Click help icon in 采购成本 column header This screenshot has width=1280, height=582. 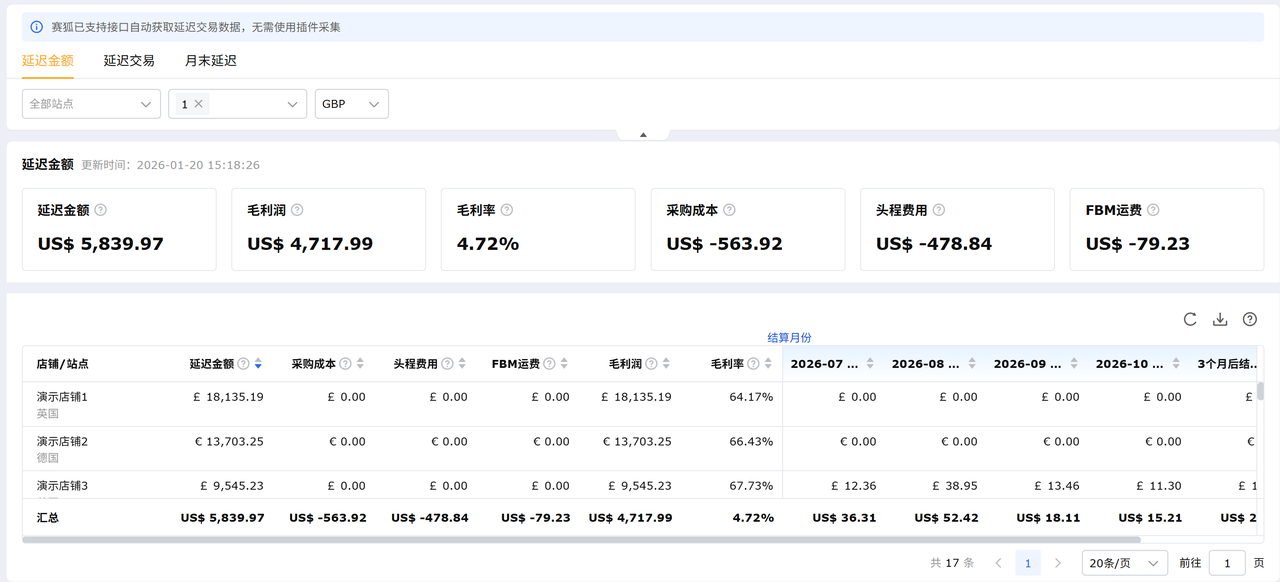(x=345, y=364)
